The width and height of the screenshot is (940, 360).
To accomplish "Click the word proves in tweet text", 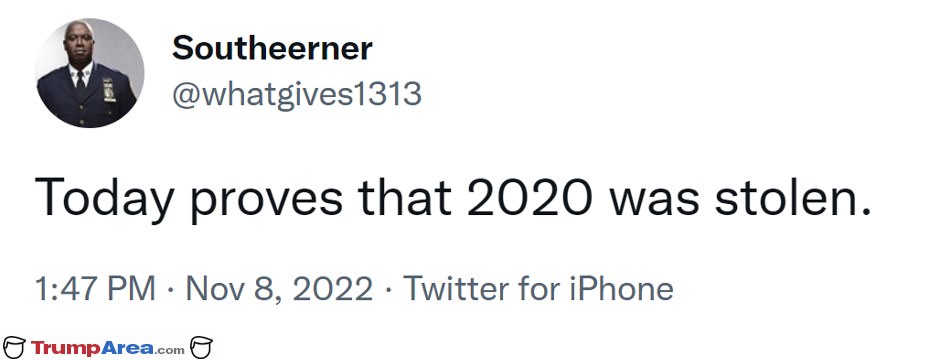I will click(x=267, y=202).
